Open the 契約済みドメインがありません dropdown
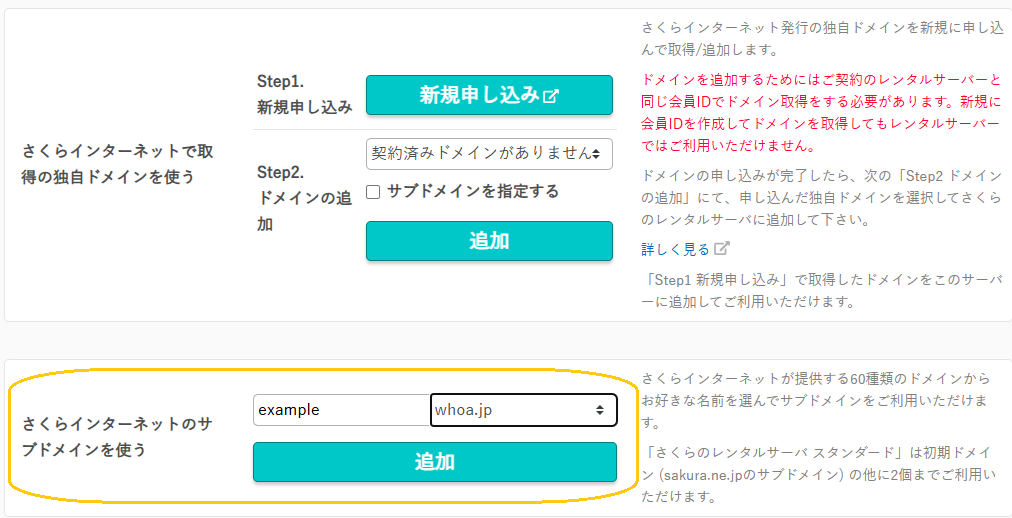The image size is (1012, 518). pyautogui.click(x=489, y=154)
